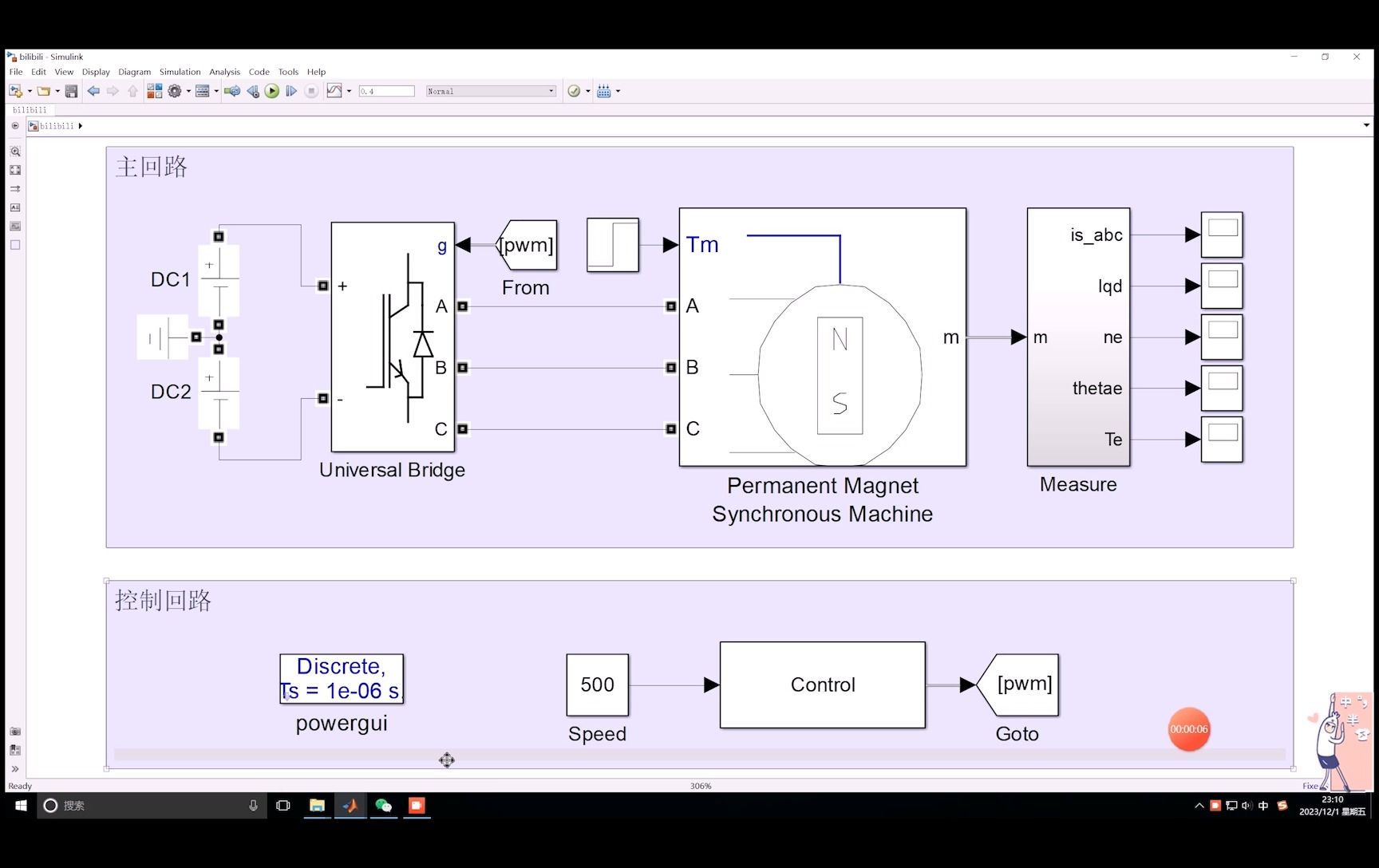Click the viewmarks icon in lower palette
This screenshot has width=1379, height=868.
[x=15, y=750]
